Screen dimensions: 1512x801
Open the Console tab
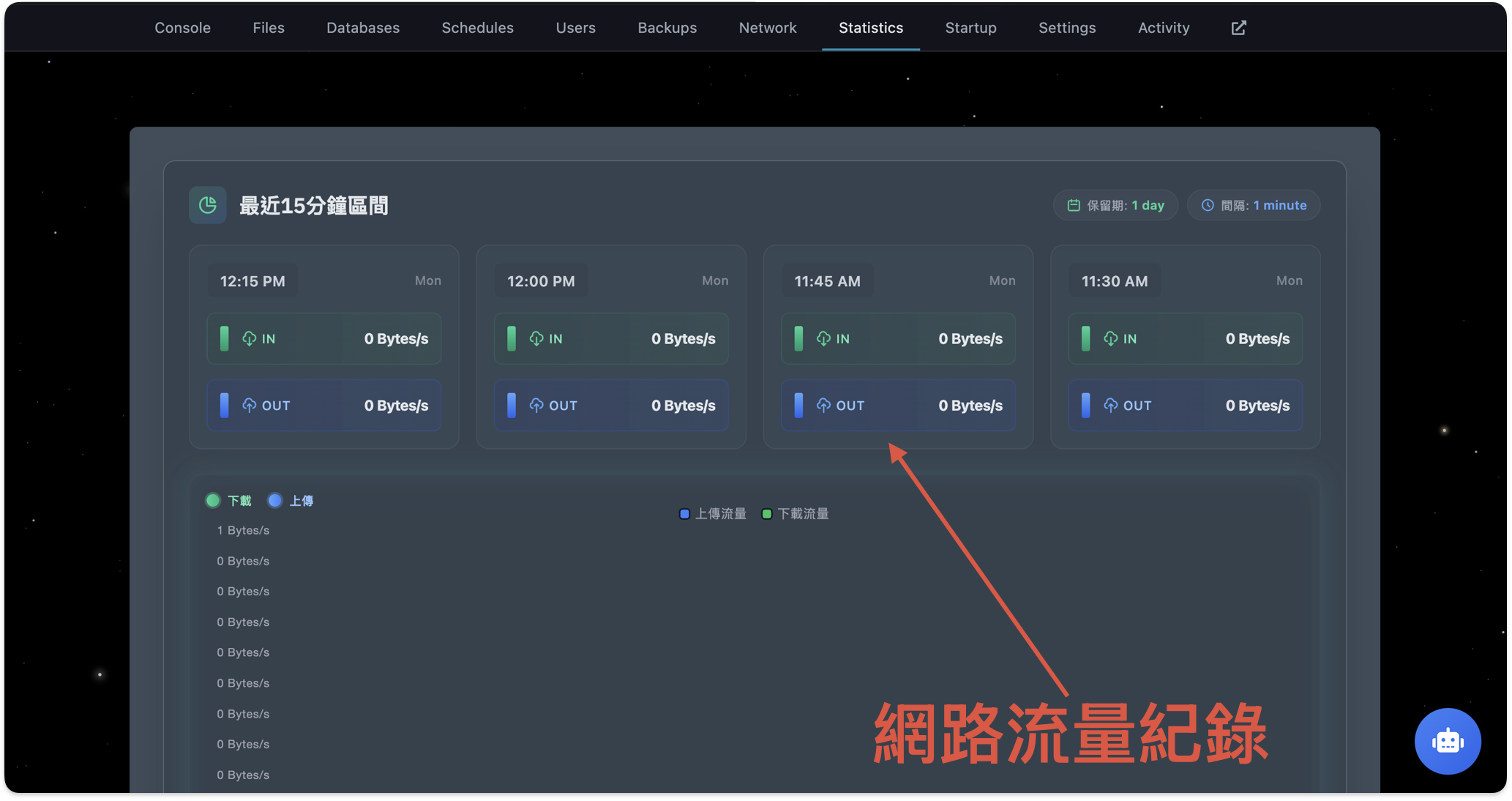(182, 27)
